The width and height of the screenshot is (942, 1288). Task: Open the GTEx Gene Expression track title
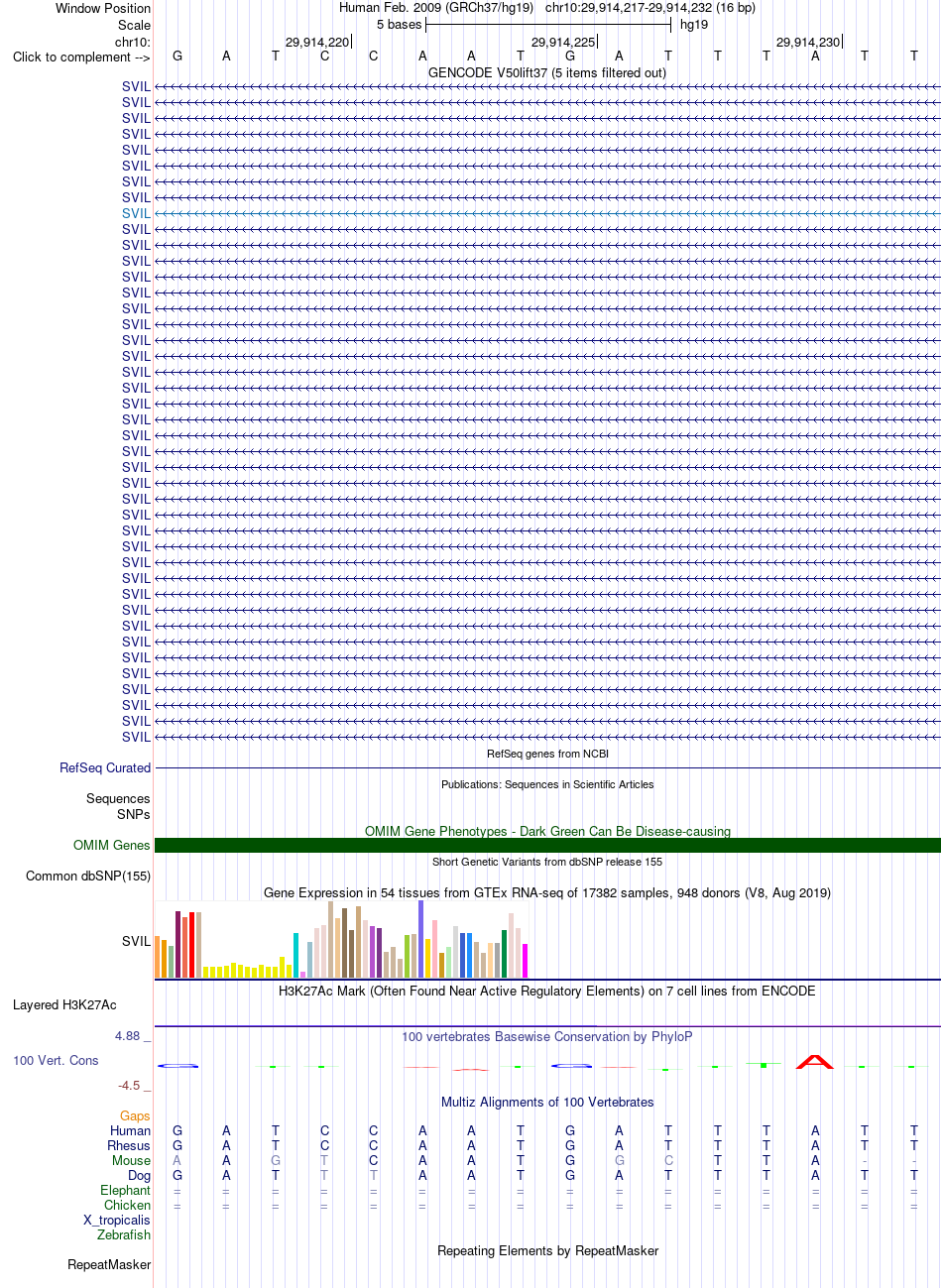coord(547,892)
